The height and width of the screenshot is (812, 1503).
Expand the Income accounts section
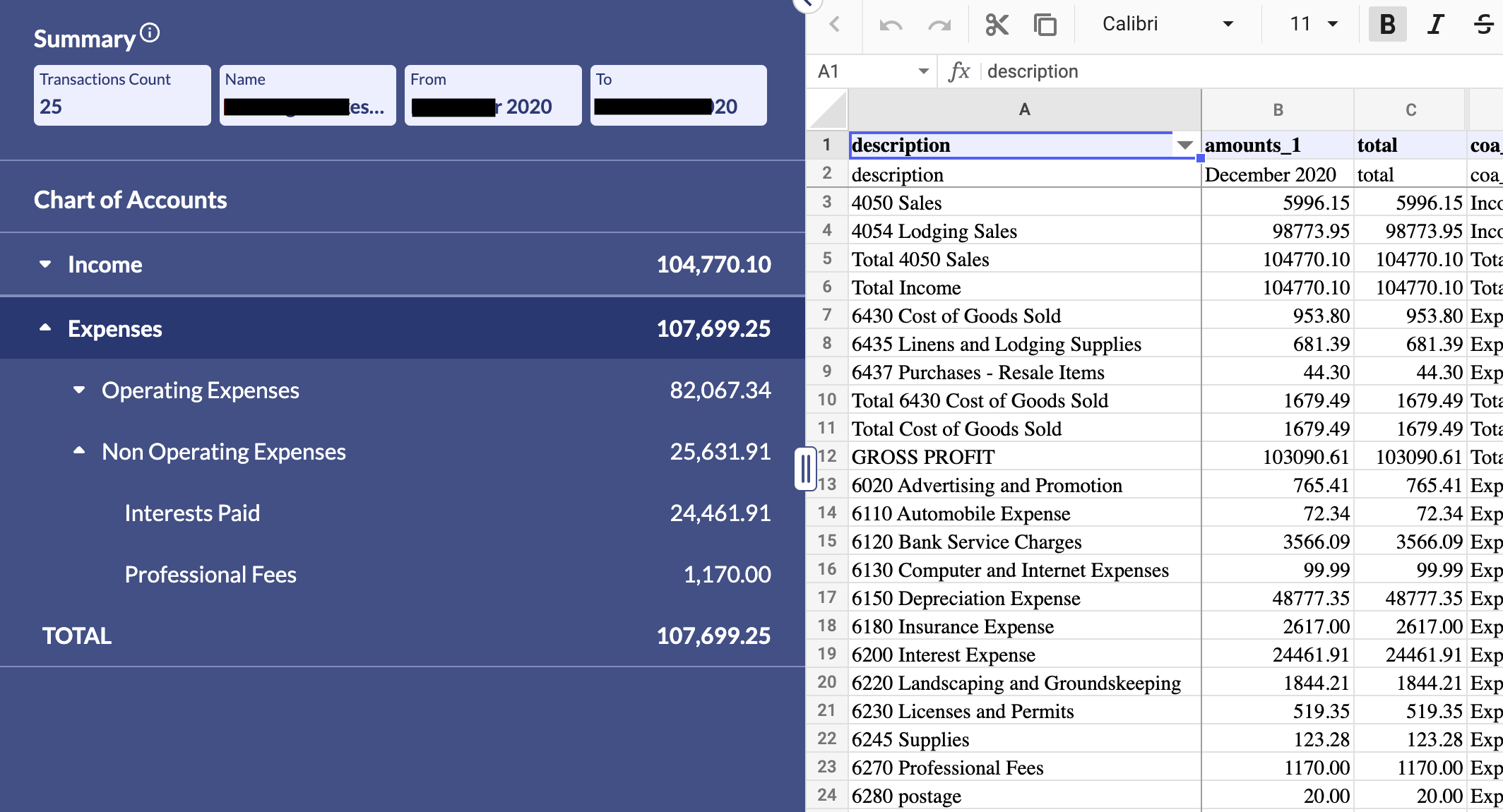point(45,264)
